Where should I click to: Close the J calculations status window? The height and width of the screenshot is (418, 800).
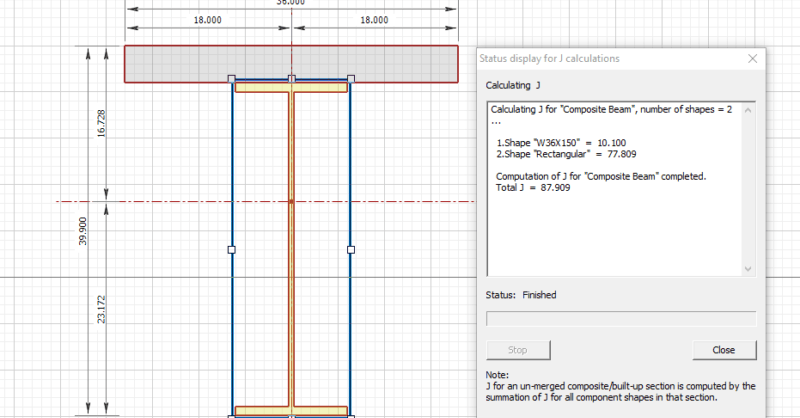tap(752, 59)
